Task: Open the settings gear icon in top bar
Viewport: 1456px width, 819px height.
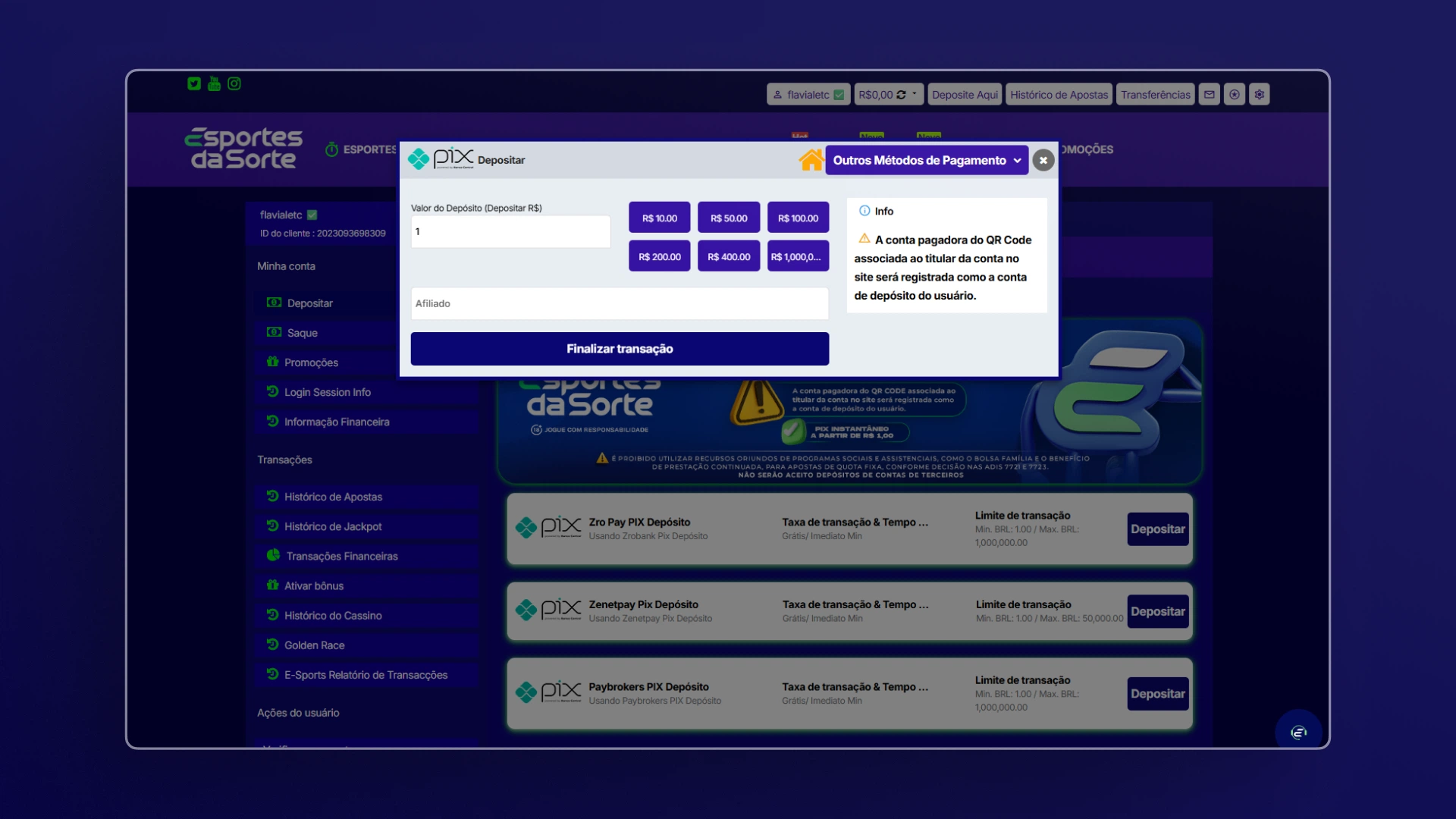Action: point(1259,95)
